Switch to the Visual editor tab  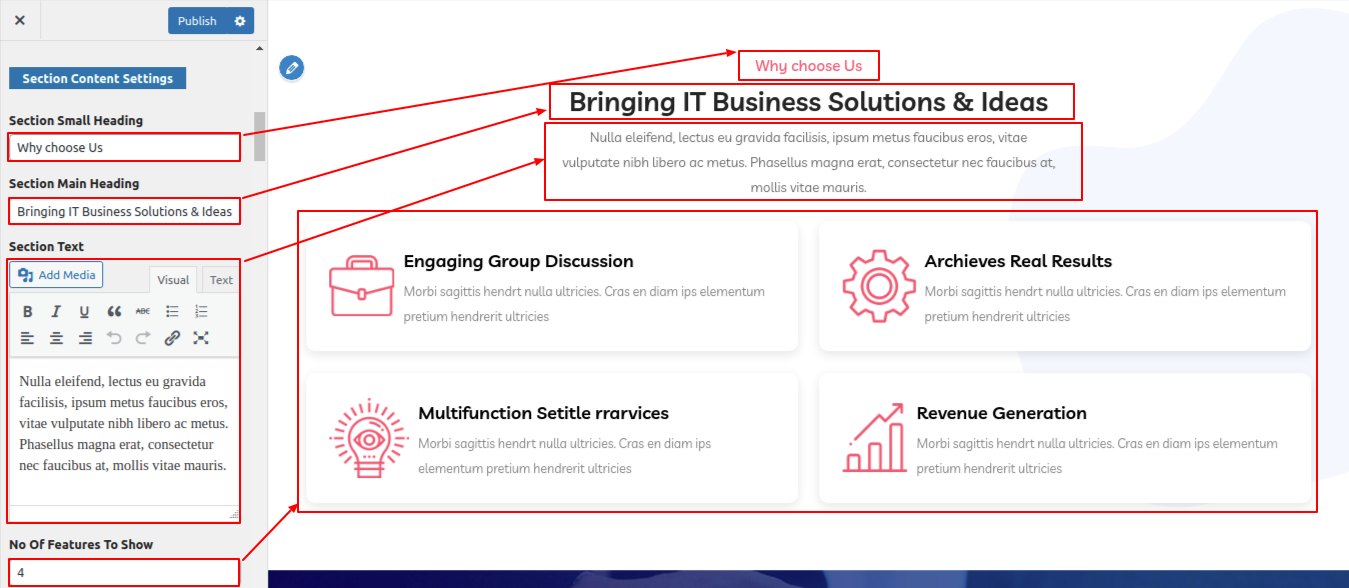[x=173, y=280]
